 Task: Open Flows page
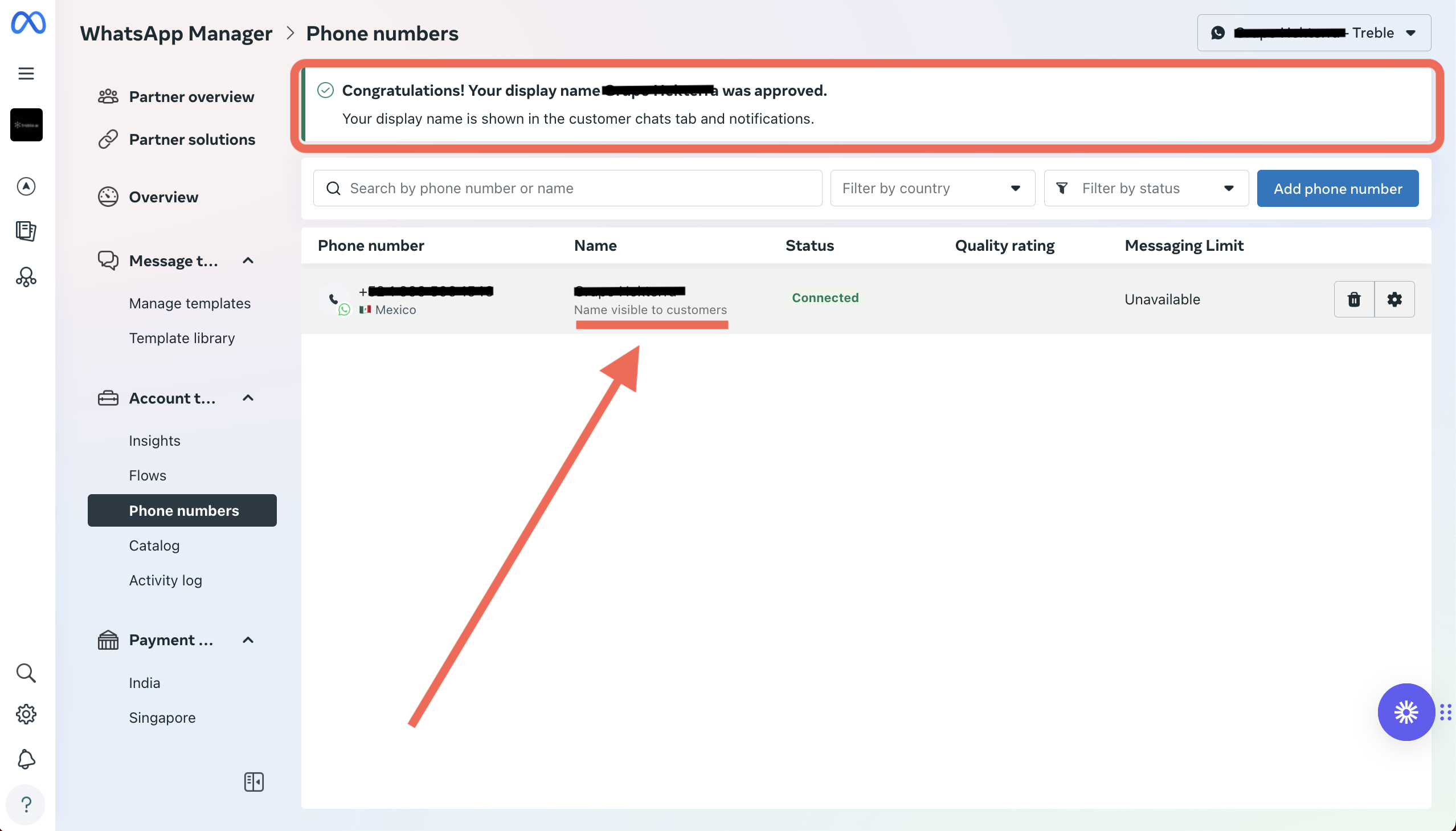[x=148, y=475]
